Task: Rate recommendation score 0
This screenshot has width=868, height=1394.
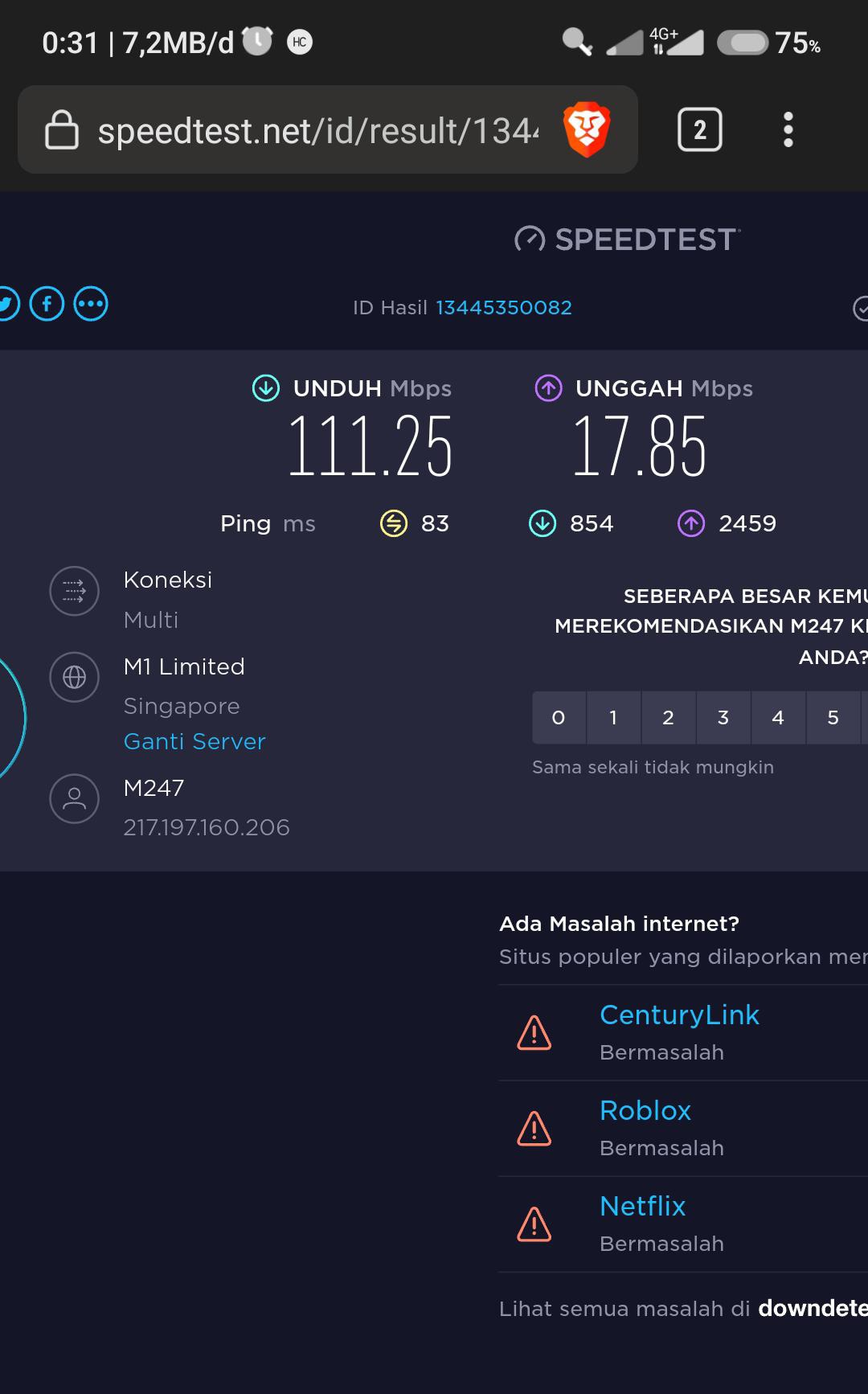Action: click(559, 717)
